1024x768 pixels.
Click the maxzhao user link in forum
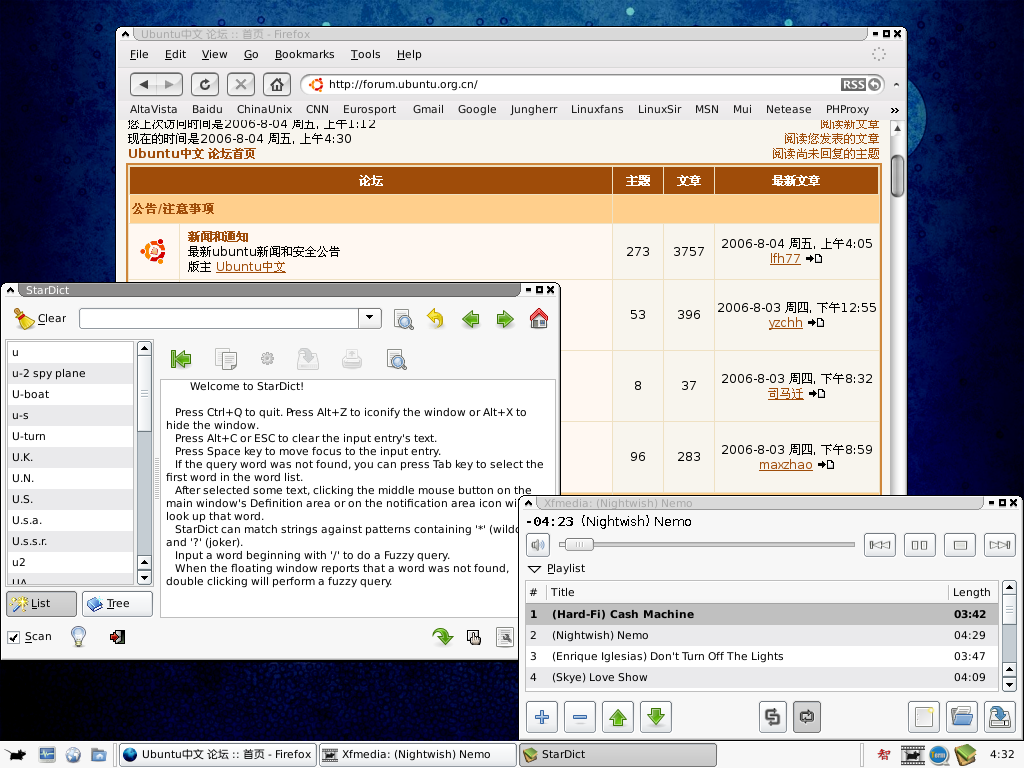(x=786, y=465)
